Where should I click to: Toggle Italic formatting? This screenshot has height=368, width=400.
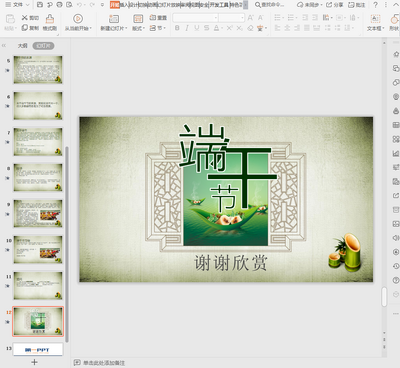click(x=187, y=28)
